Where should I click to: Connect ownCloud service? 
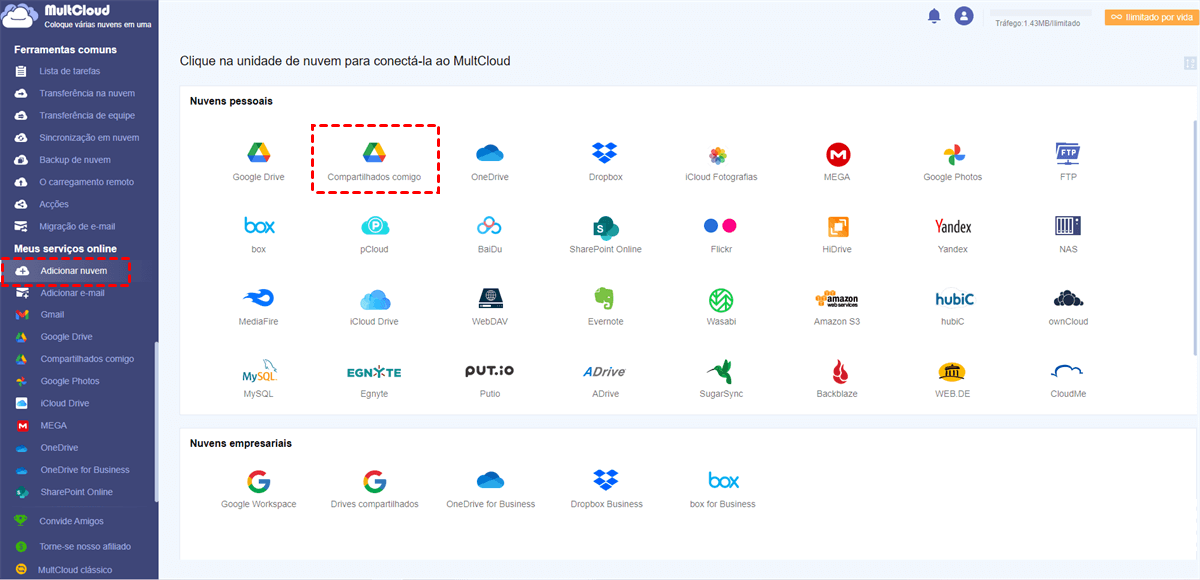(x=1068, y=306)
